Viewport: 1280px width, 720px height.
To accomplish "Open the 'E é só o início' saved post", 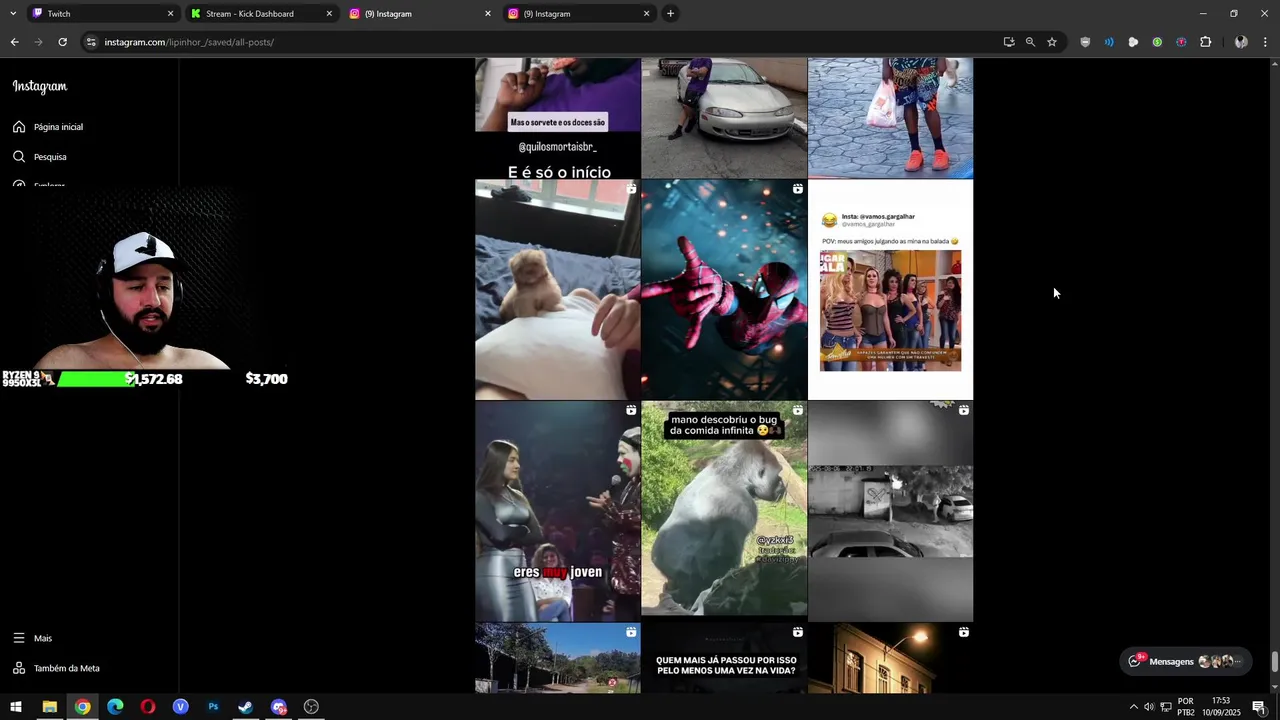I will point(558,118).
